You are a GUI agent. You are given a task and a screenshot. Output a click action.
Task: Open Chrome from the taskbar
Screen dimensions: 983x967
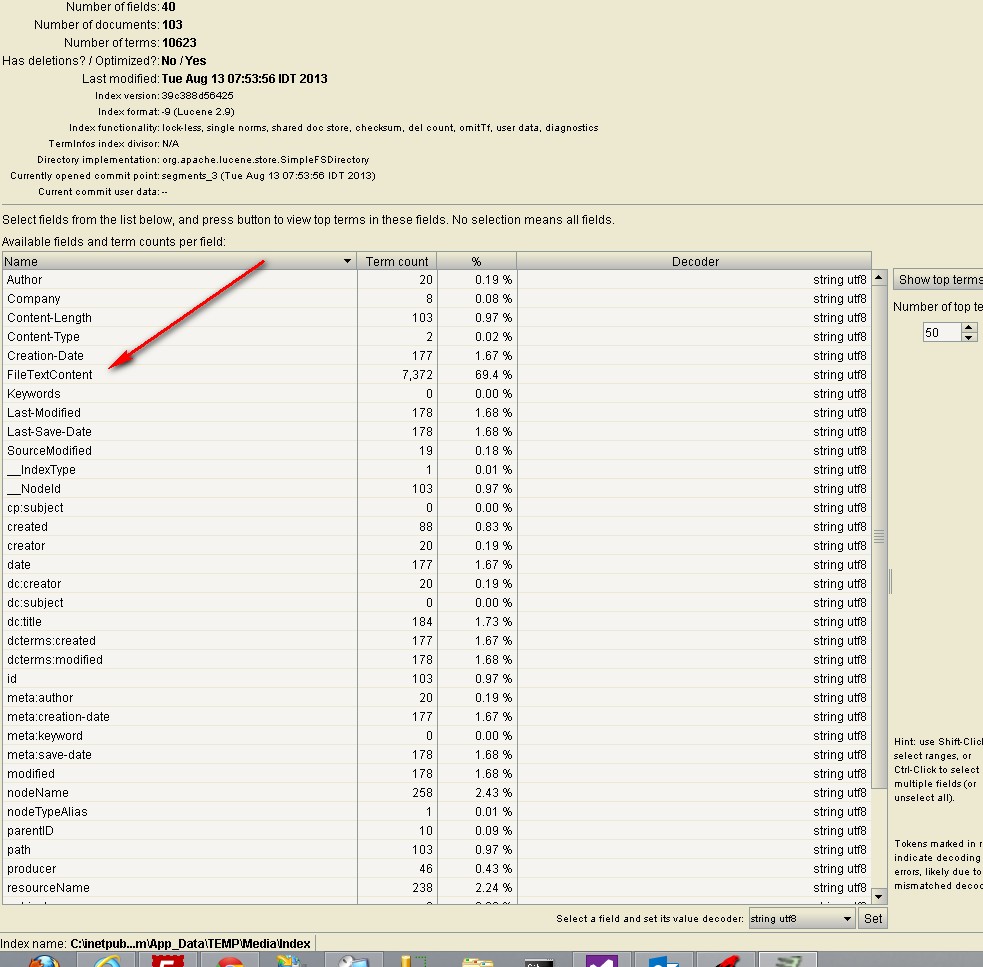230,960
